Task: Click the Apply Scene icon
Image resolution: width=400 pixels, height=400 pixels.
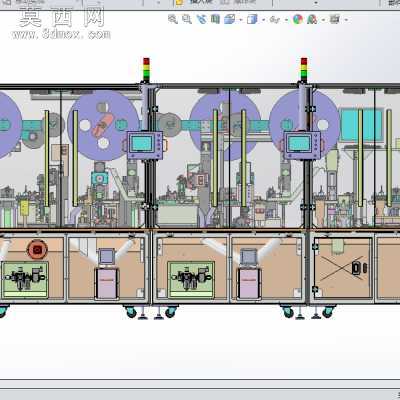Action: pyautogui.click(x=312, y=19)
